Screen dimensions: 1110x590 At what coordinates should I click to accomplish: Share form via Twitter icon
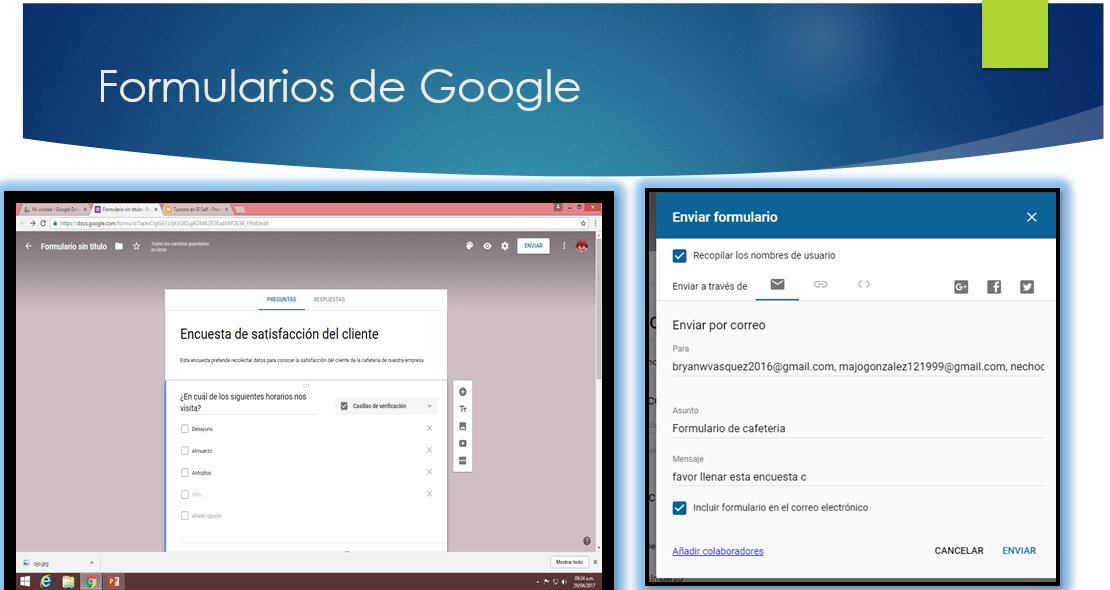click(1027, 287)
